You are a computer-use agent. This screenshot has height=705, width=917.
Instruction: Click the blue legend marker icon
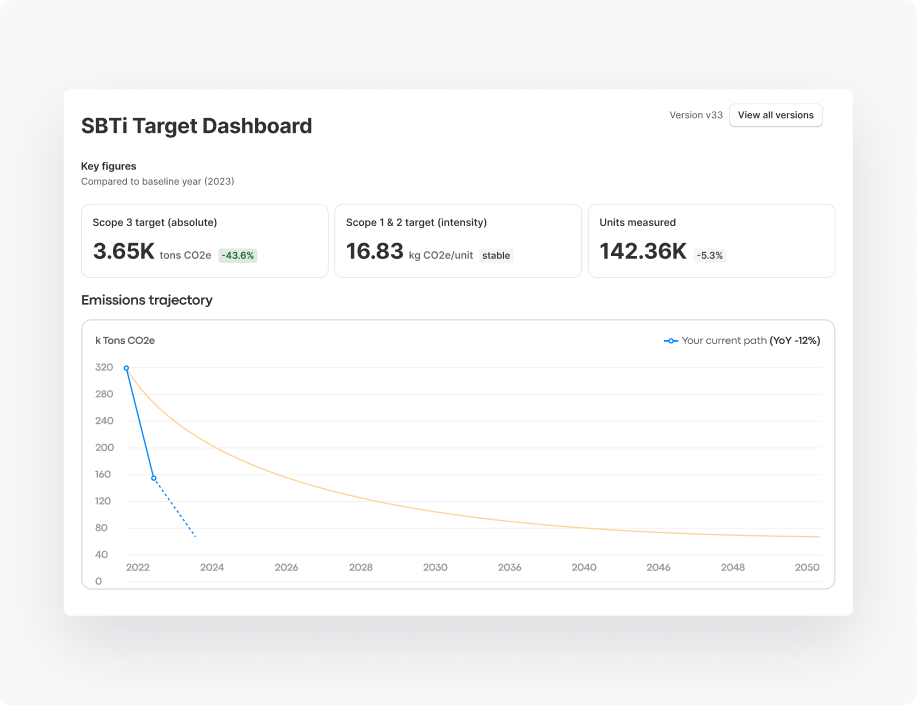[671, 341]
